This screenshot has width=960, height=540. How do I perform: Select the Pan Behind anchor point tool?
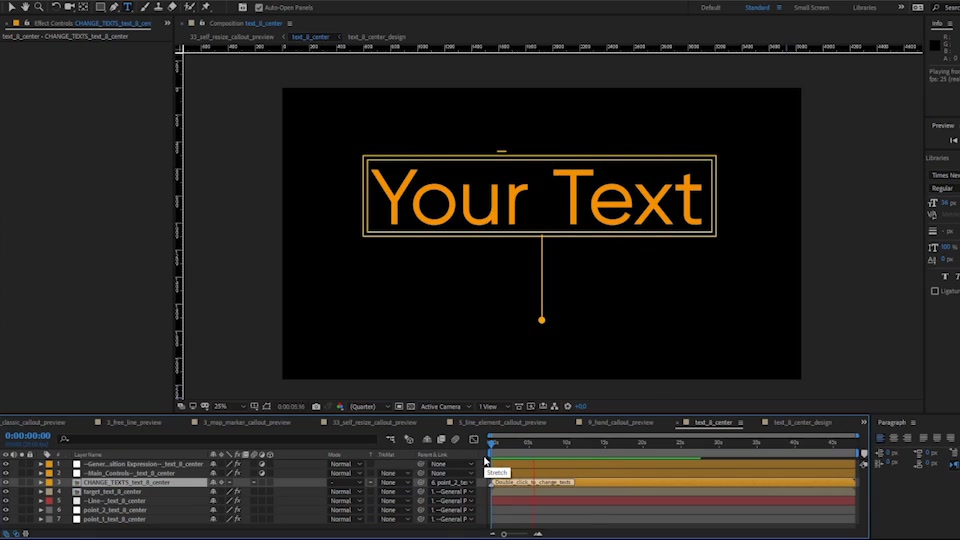83,7
